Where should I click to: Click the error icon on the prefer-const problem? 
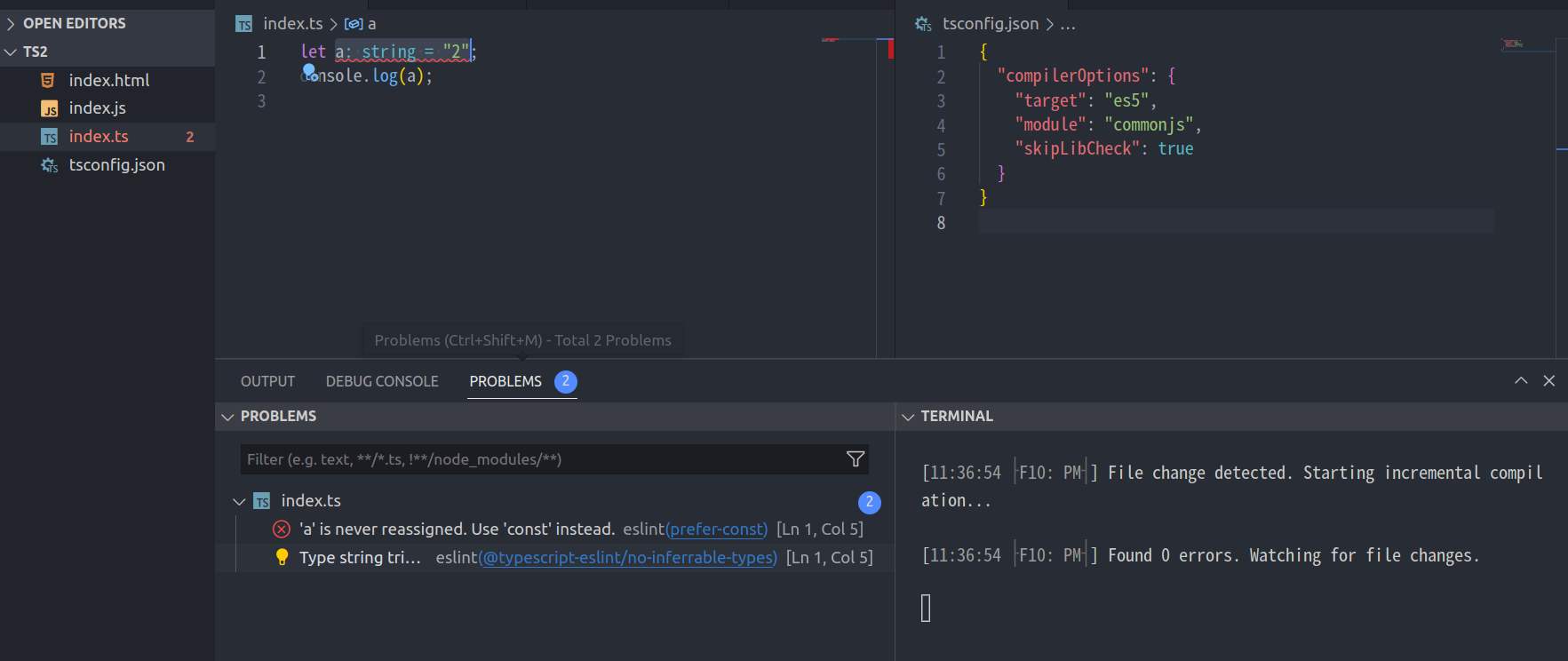[282, 530]
